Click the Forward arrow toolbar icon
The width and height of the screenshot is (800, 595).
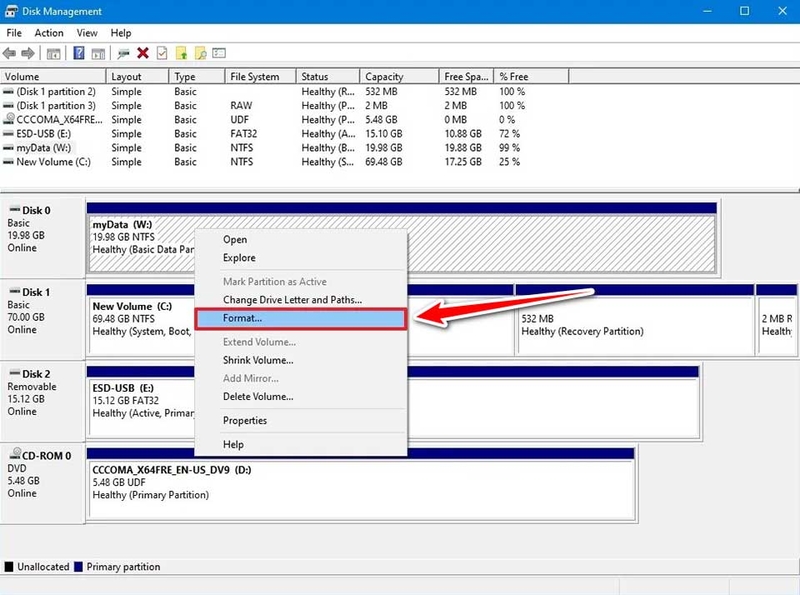click(28, 53)
